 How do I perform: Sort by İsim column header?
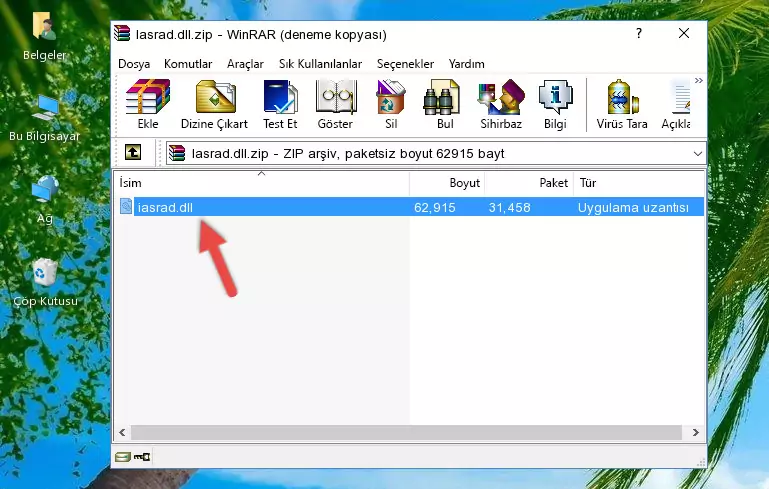(262, 183)
